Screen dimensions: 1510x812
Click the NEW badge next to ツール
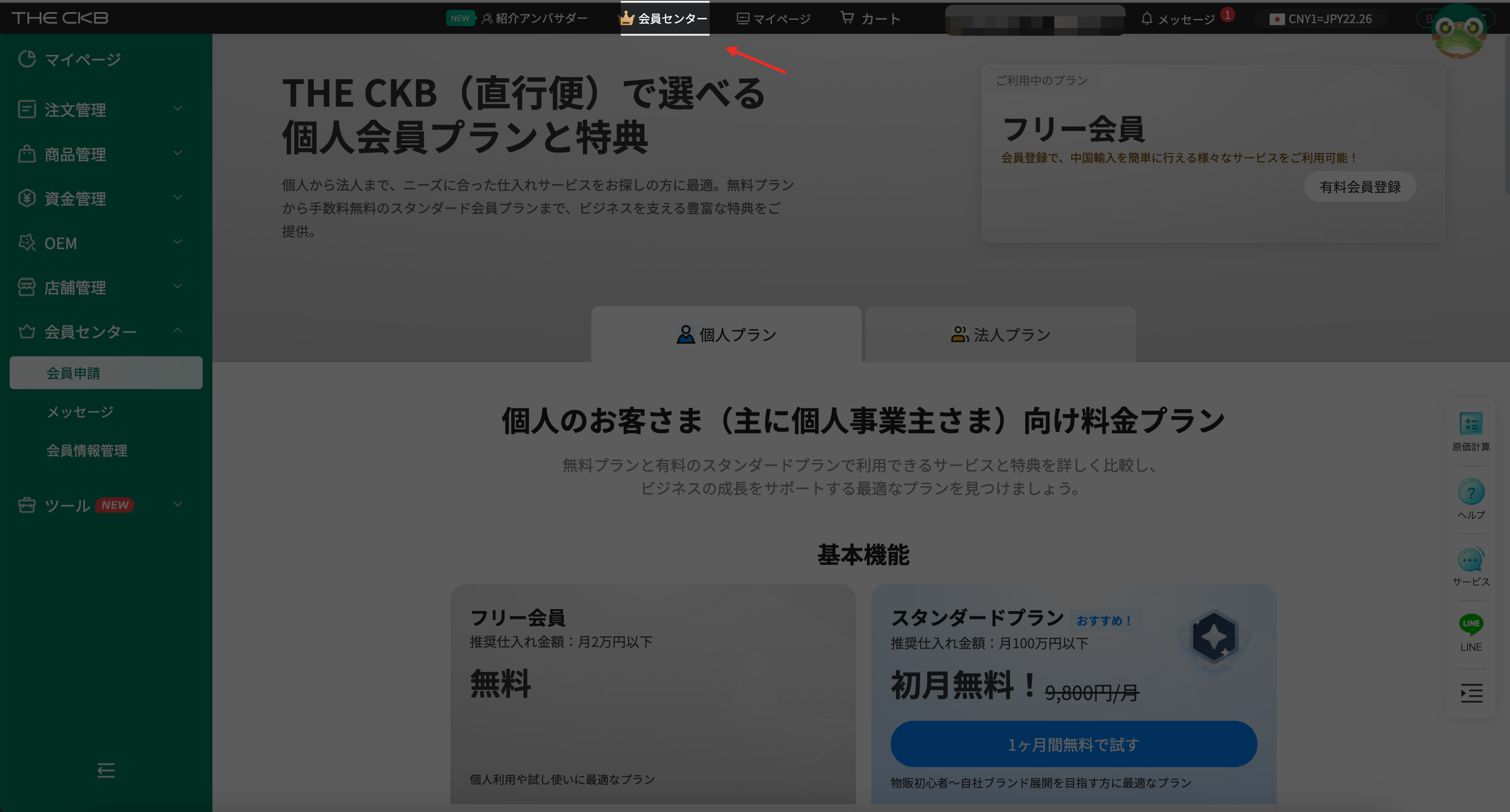115,505
